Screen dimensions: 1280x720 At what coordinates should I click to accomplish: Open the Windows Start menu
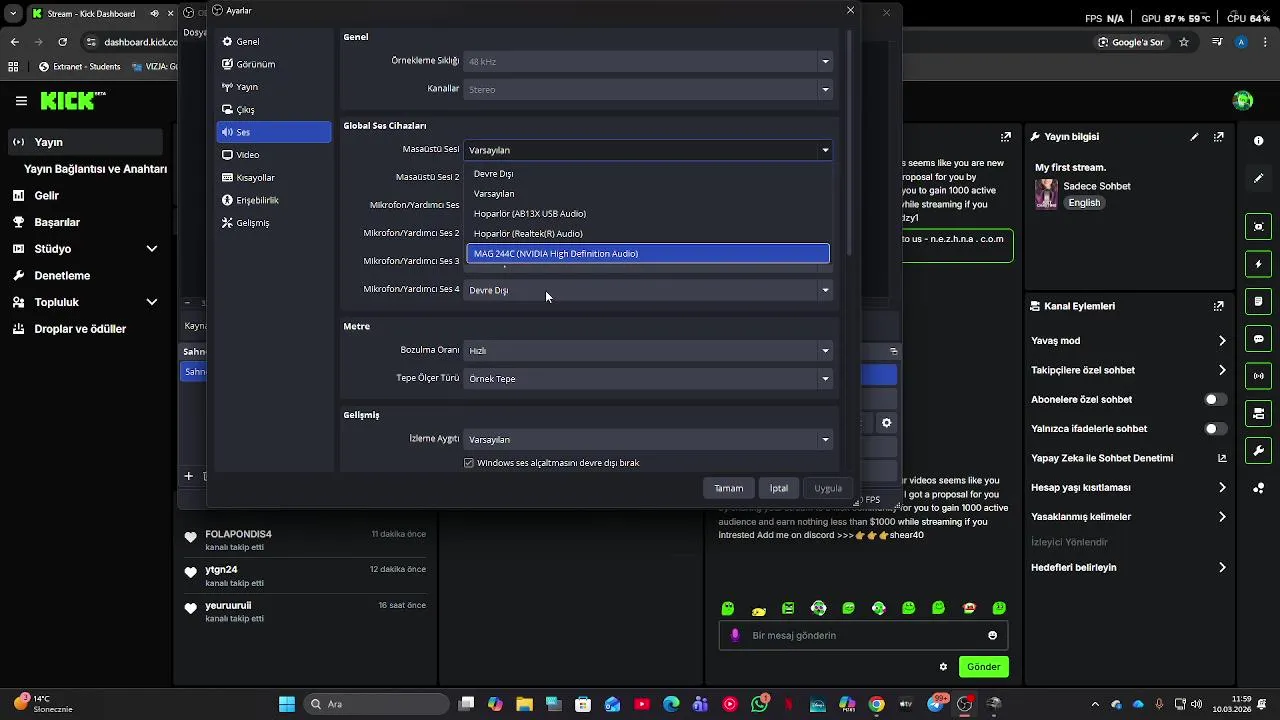(x=287, y=704)
